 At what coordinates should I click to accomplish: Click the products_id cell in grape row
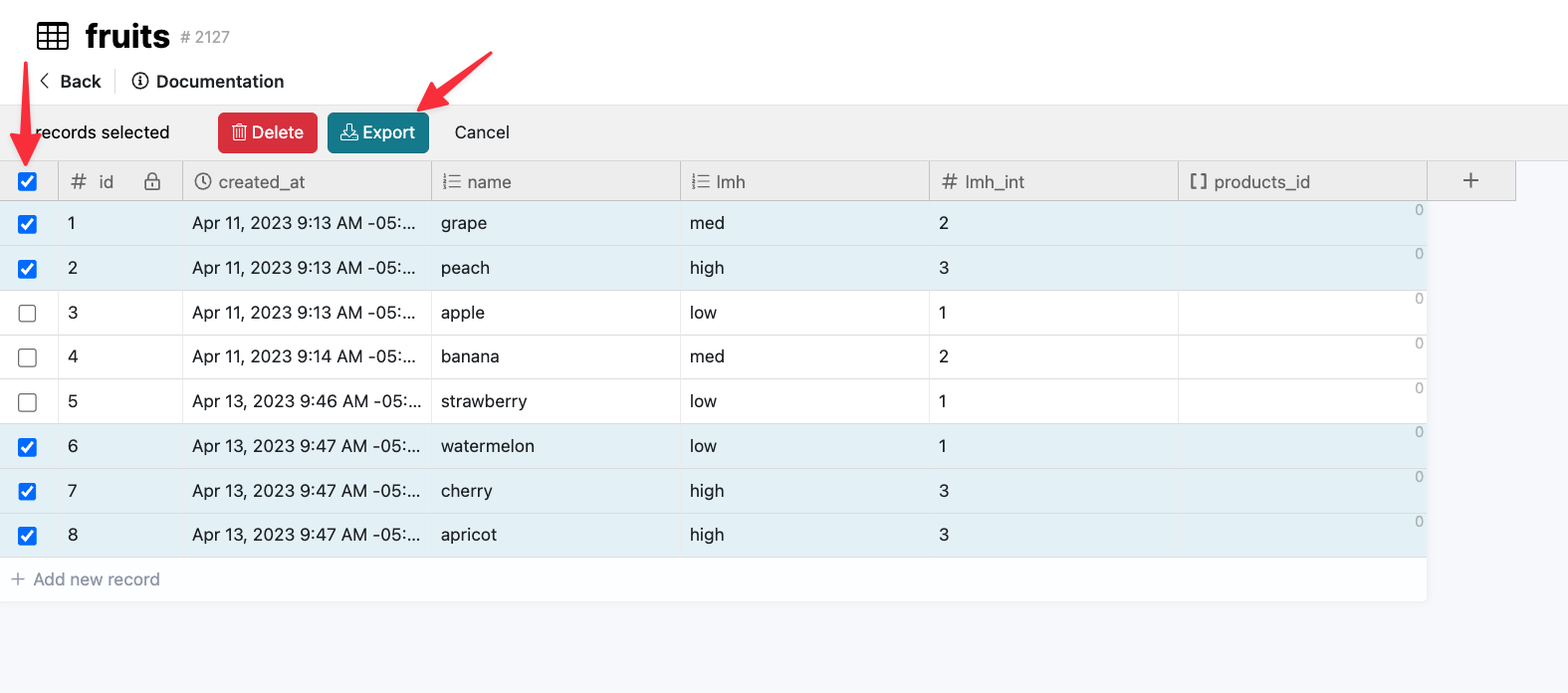click(x=1302, y=223)
